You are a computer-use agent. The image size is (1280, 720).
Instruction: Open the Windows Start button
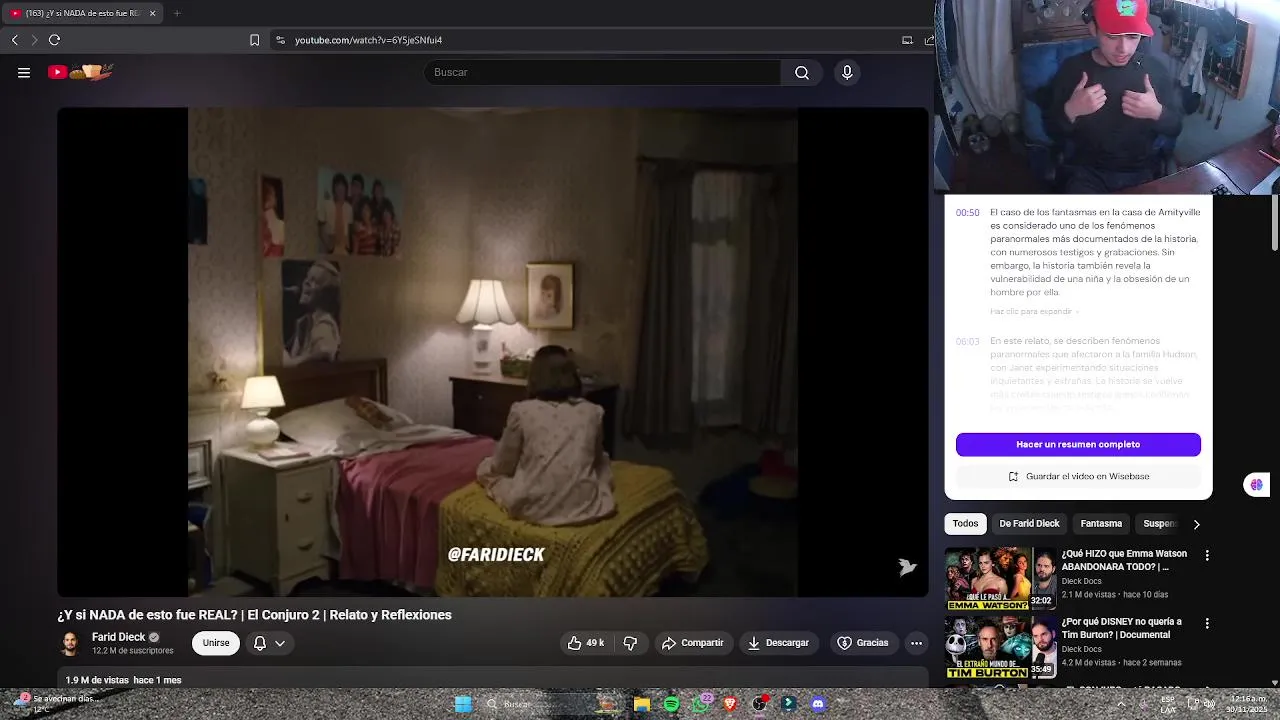tap(463, 704)
